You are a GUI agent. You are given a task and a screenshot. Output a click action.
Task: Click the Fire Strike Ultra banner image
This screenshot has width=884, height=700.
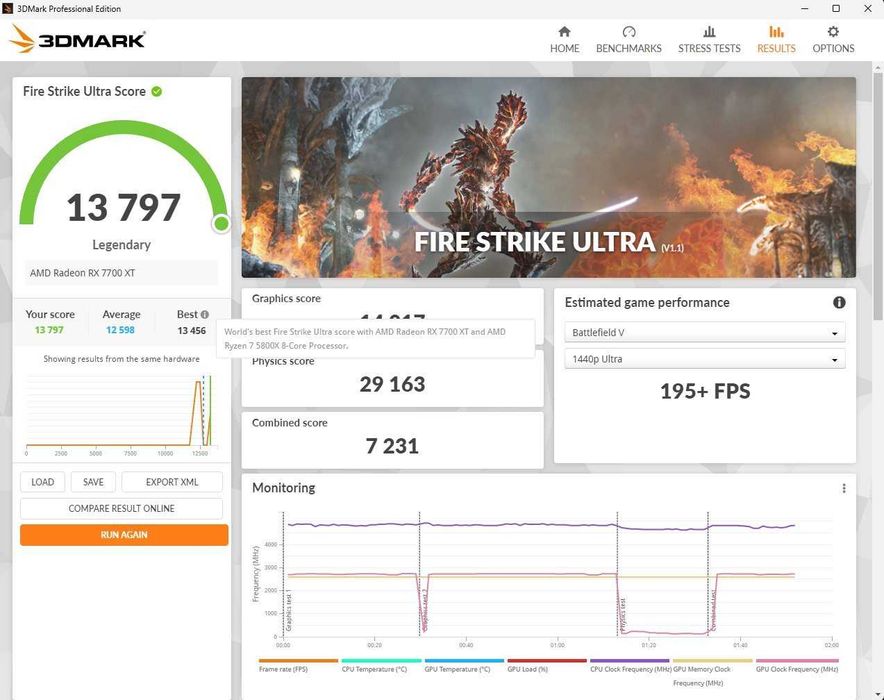549,177
